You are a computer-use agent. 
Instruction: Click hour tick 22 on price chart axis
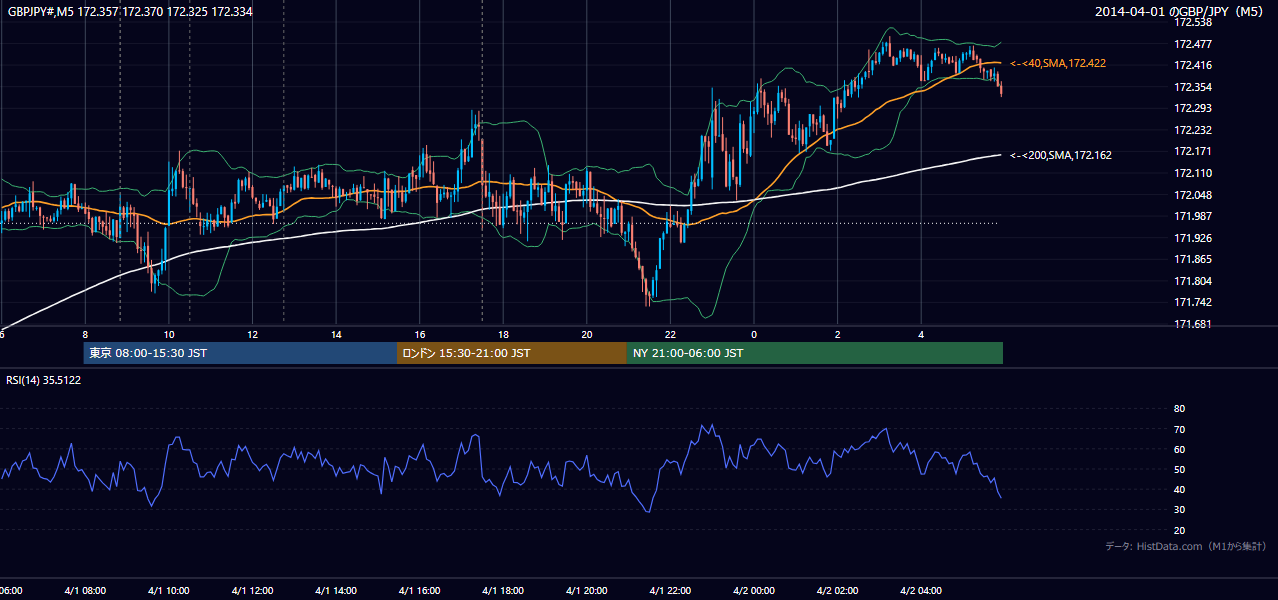point(670,334)
